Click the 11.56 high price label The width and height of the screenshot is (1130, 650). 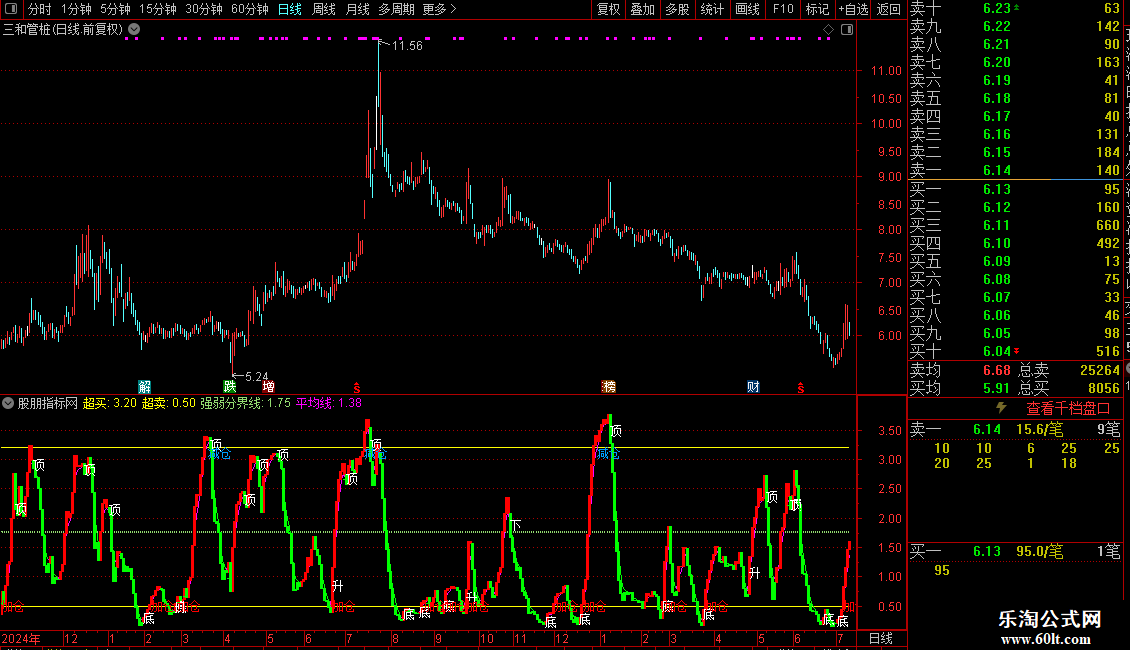pos(407,45)
